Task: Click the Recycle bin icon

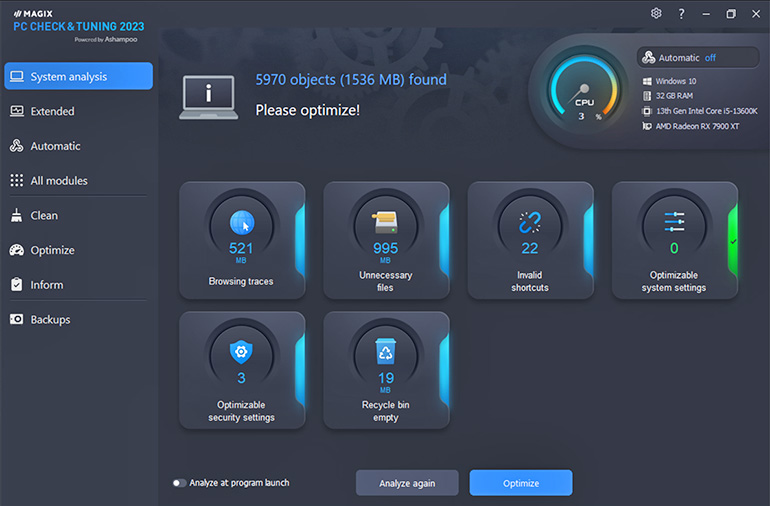Action: [x=385, y=351]
